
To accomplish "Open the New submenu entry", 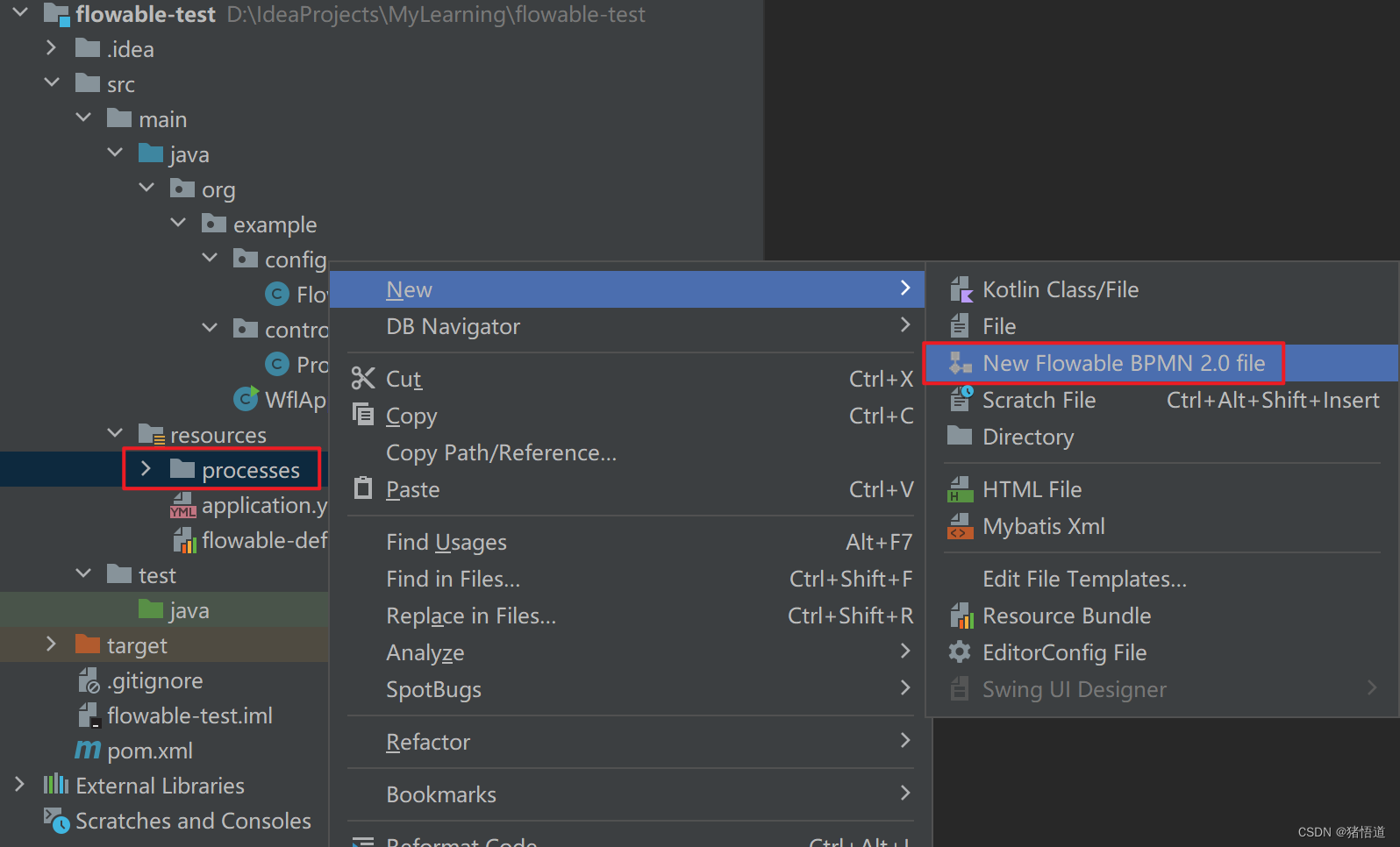I will click(x=627, y=289).
